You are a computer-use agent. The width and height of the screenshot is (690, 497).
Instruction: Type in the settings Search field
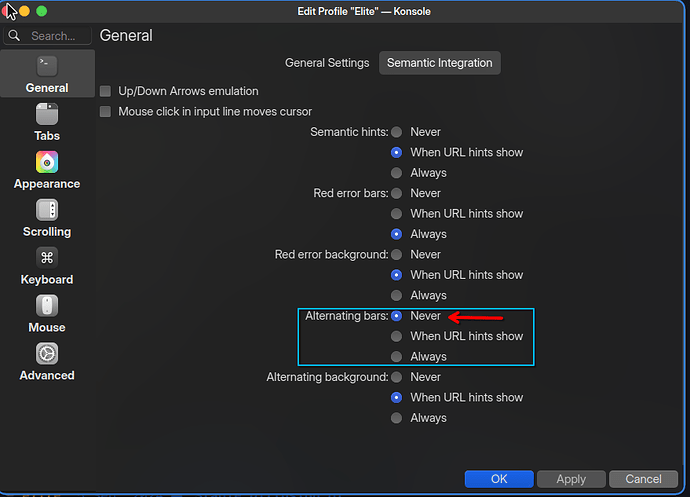(55, 36)
